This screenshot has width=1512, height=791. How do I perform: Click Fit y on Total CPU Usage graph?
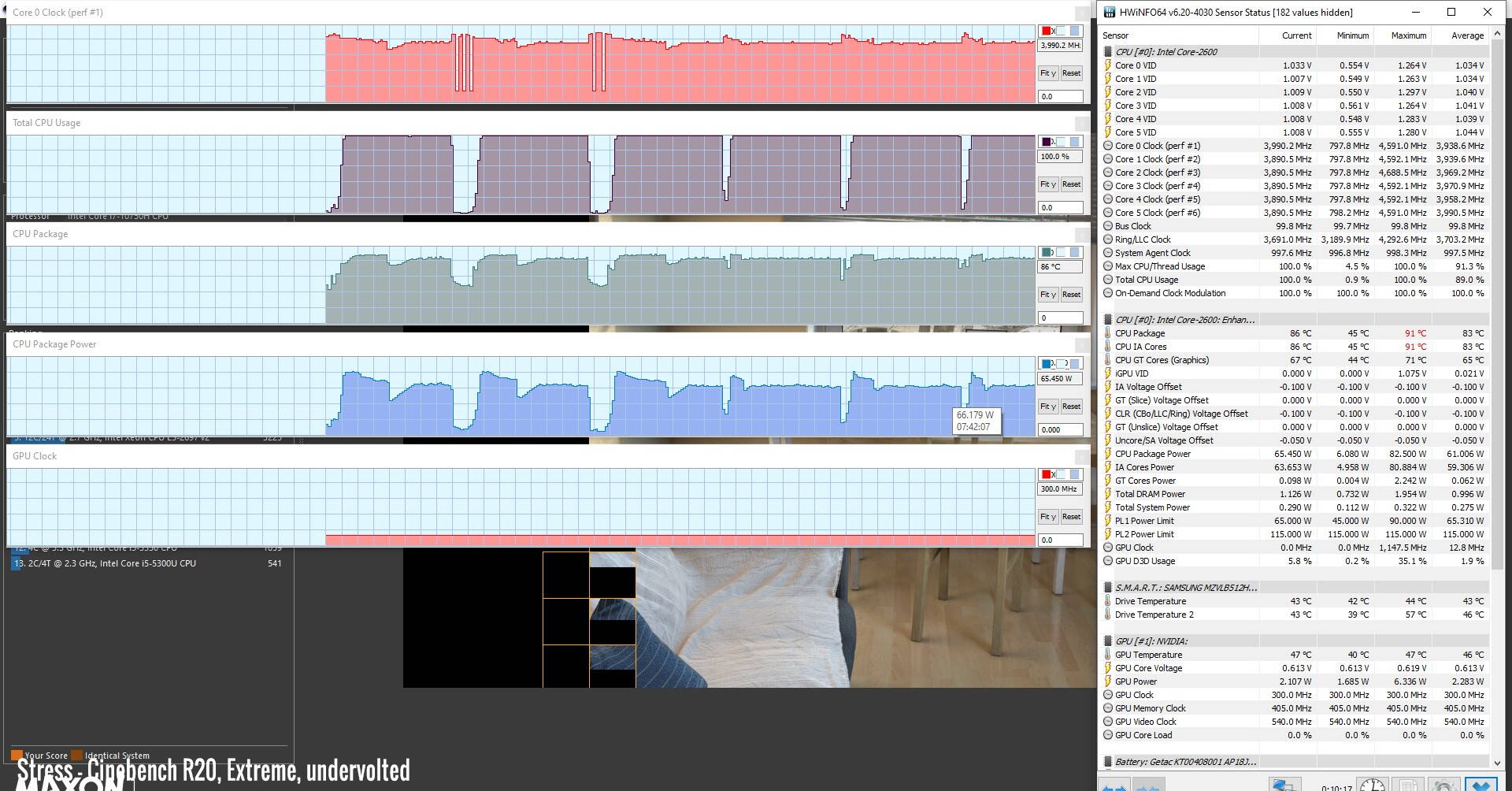1048,184
